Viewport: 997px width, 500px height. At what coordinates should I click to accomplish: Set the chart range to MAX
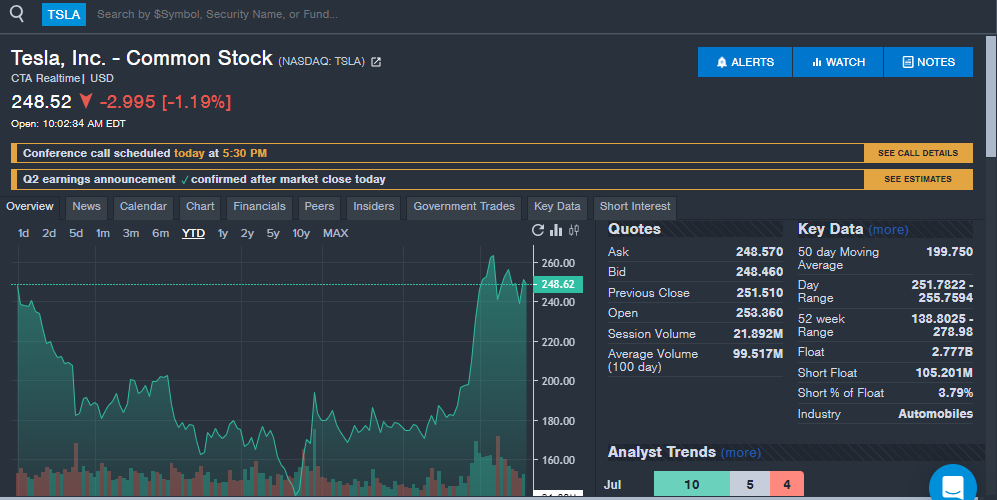336,233
